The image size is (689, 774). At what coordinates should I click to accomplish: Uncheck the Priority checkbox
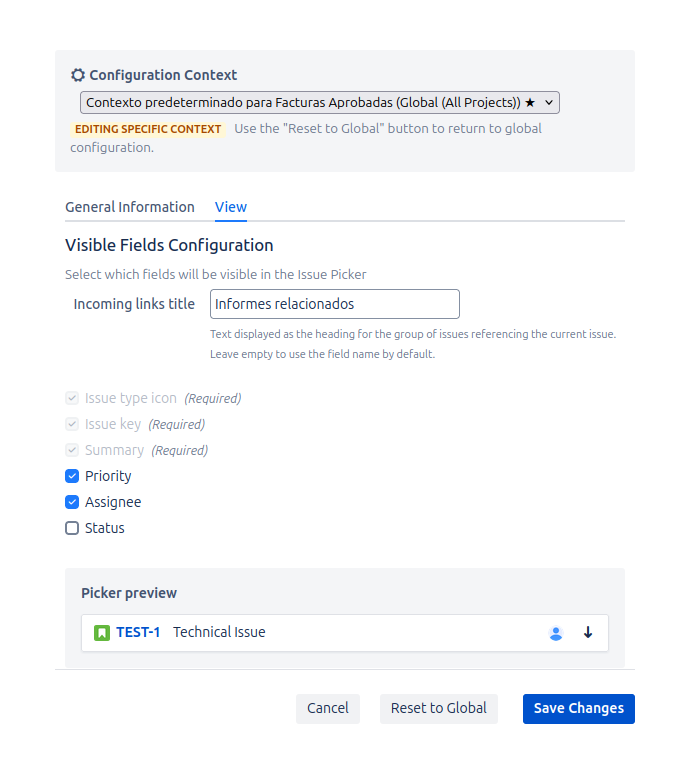tap(72, 477)
